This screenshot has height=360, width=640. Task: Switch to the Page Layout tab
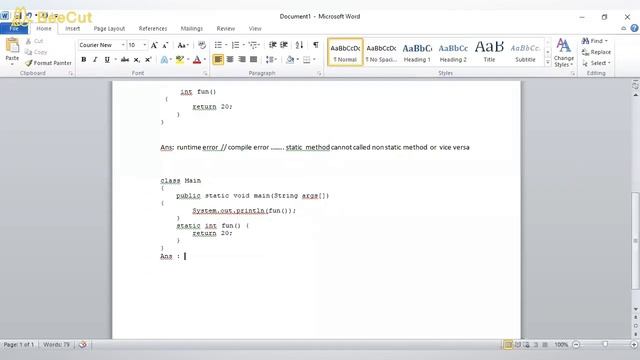[109, 29]
